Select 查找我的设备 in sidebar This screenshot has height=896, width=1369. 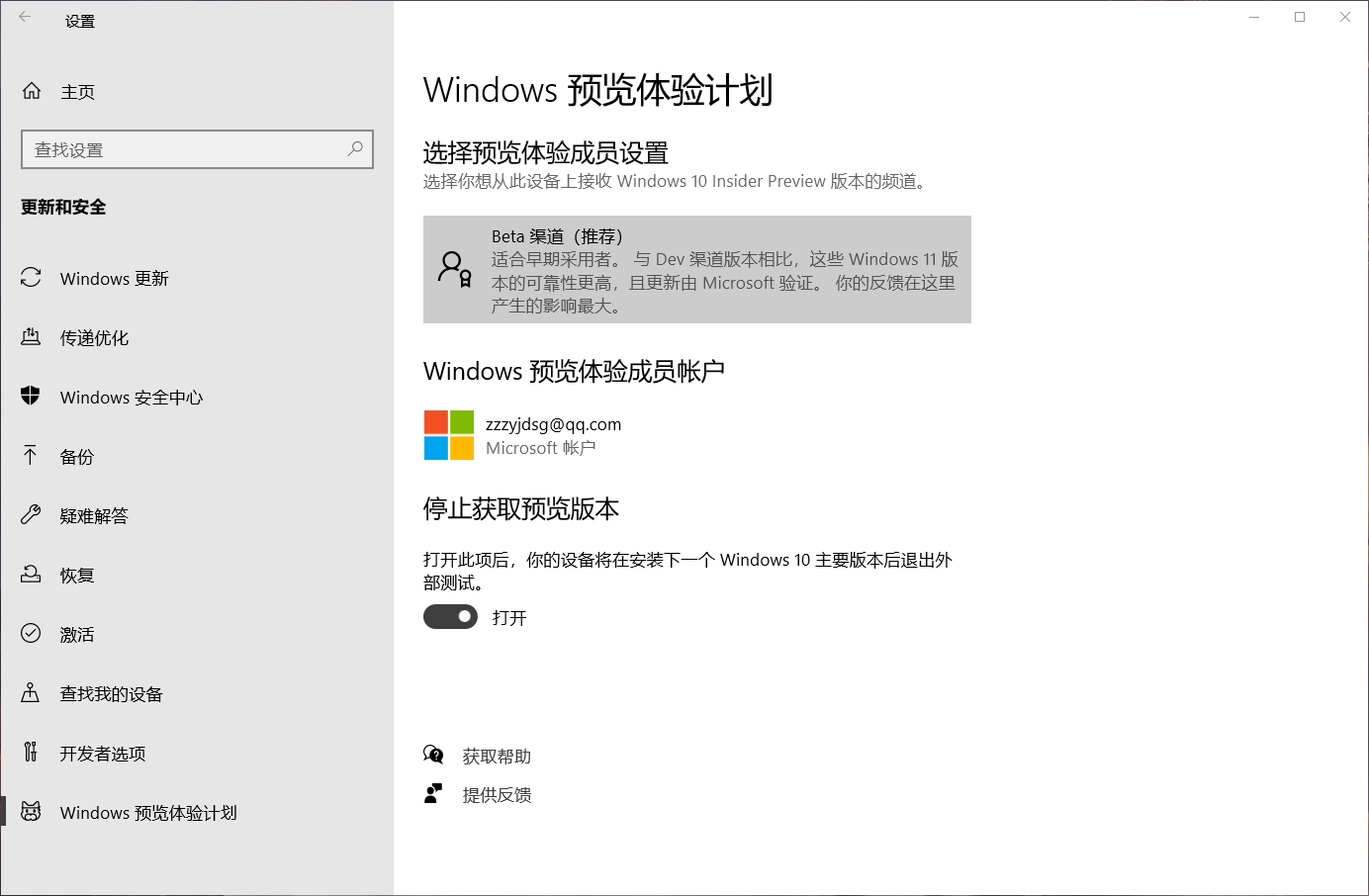[x=197, y=693]
